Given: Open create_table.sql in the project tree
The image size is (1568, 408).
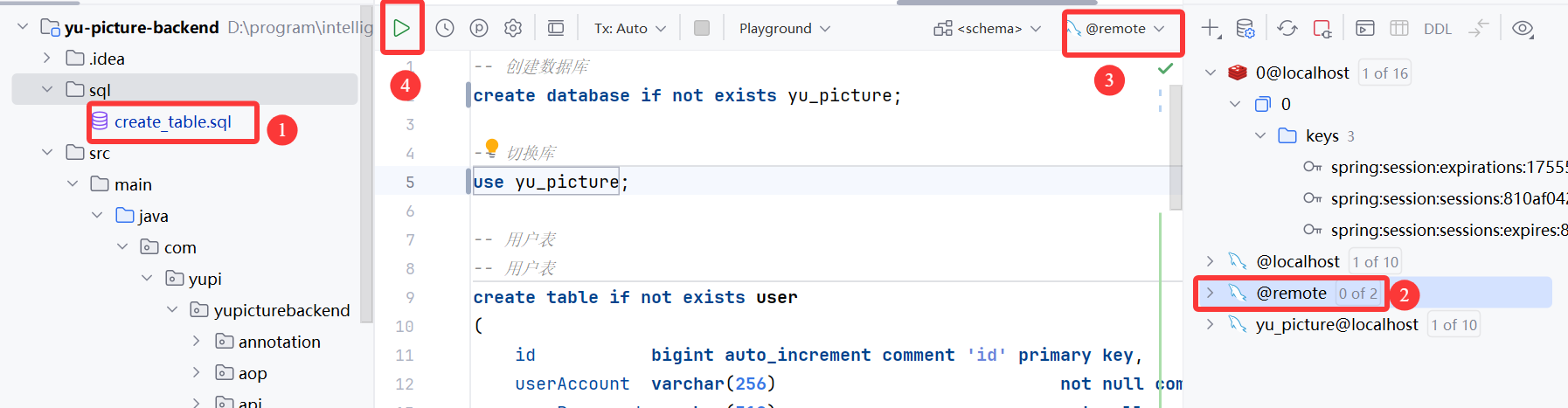Looking at the screenshot, I should 172,121.
